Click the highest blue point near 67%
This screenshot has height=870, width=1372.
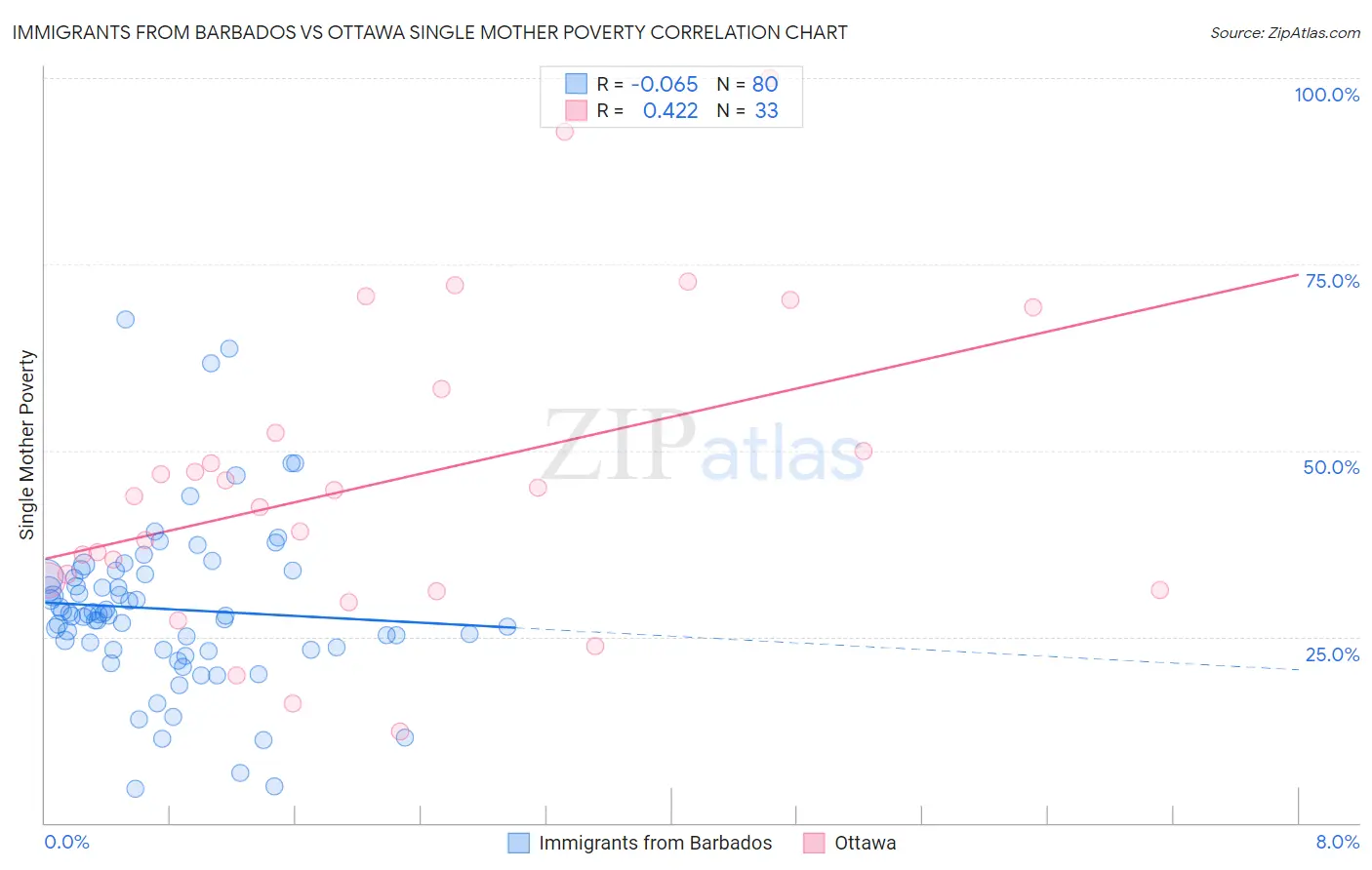[125, 319]
